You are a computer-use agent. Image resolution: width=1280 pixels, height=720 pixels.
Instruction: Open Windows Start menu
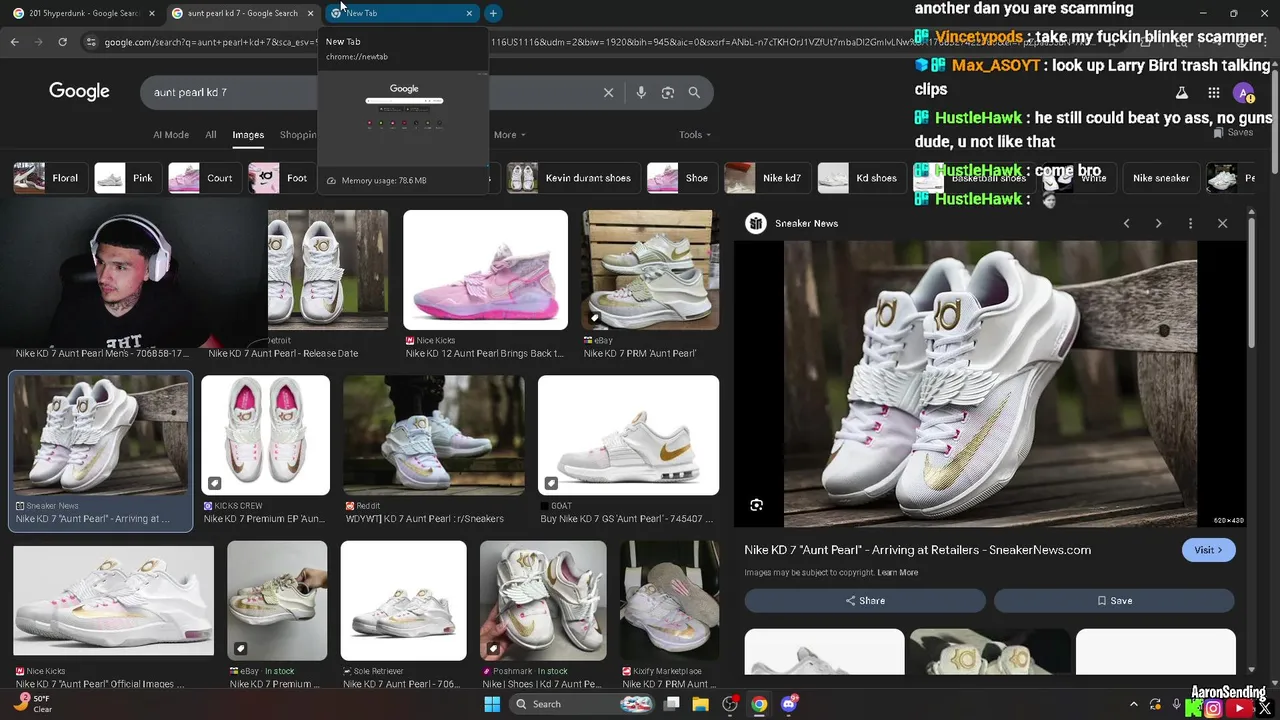tap(492, 704)
